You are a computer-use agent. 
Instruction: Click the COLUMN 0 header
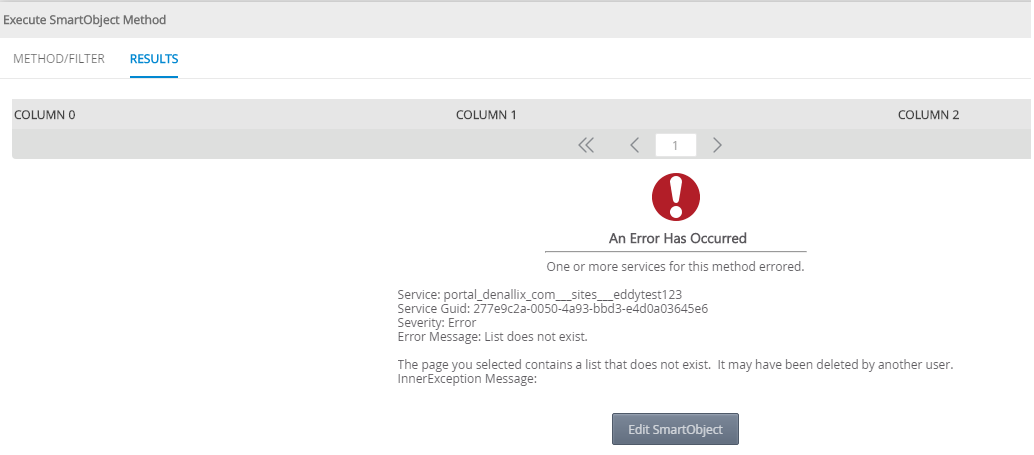point(45,115)
